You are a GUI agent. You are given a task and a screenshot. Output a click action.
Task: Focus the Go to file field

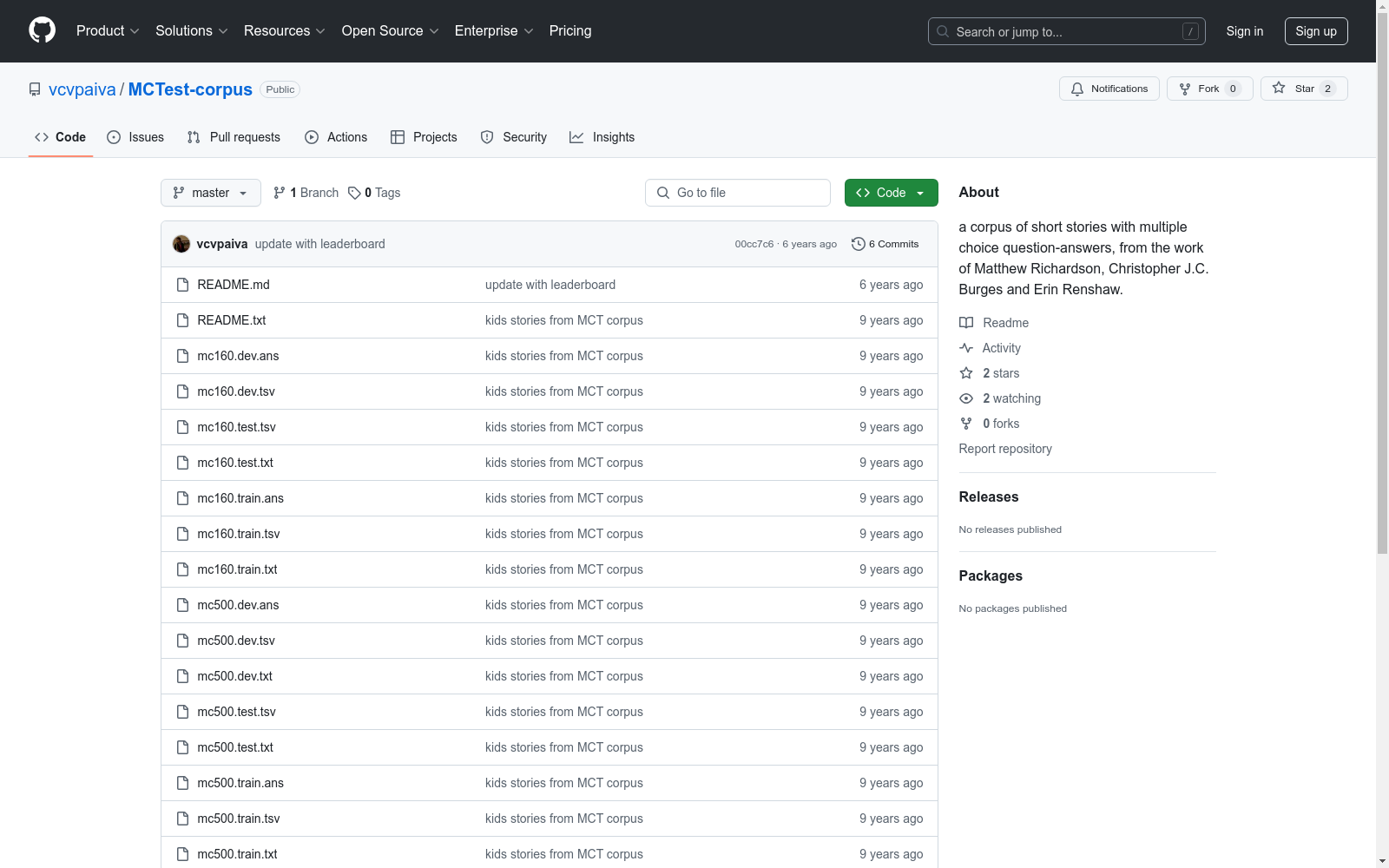738,193
